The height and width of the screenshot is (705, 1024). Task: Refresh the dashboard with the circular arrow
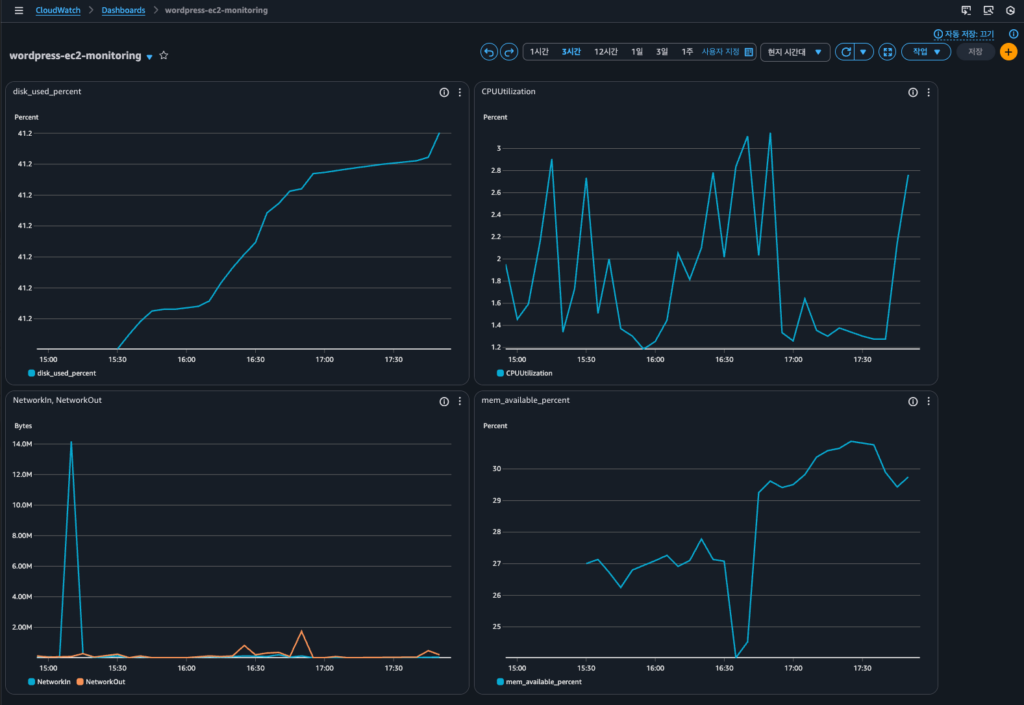point(846,52)
